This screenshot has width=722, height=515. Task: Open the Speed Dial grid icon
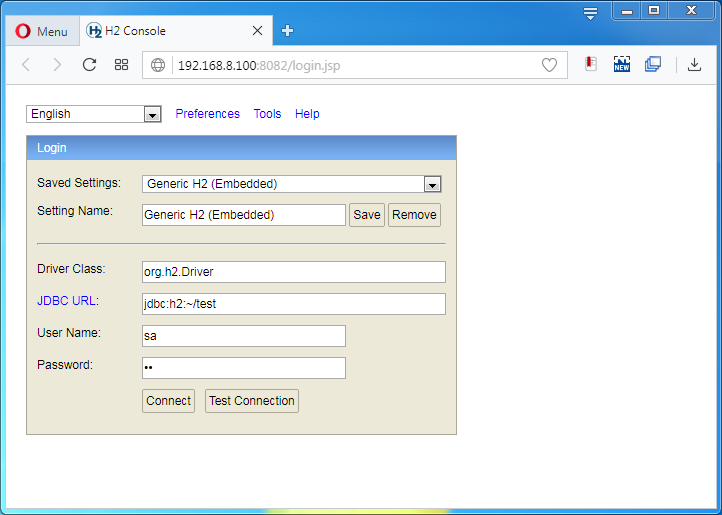click(x=121, y=65)
